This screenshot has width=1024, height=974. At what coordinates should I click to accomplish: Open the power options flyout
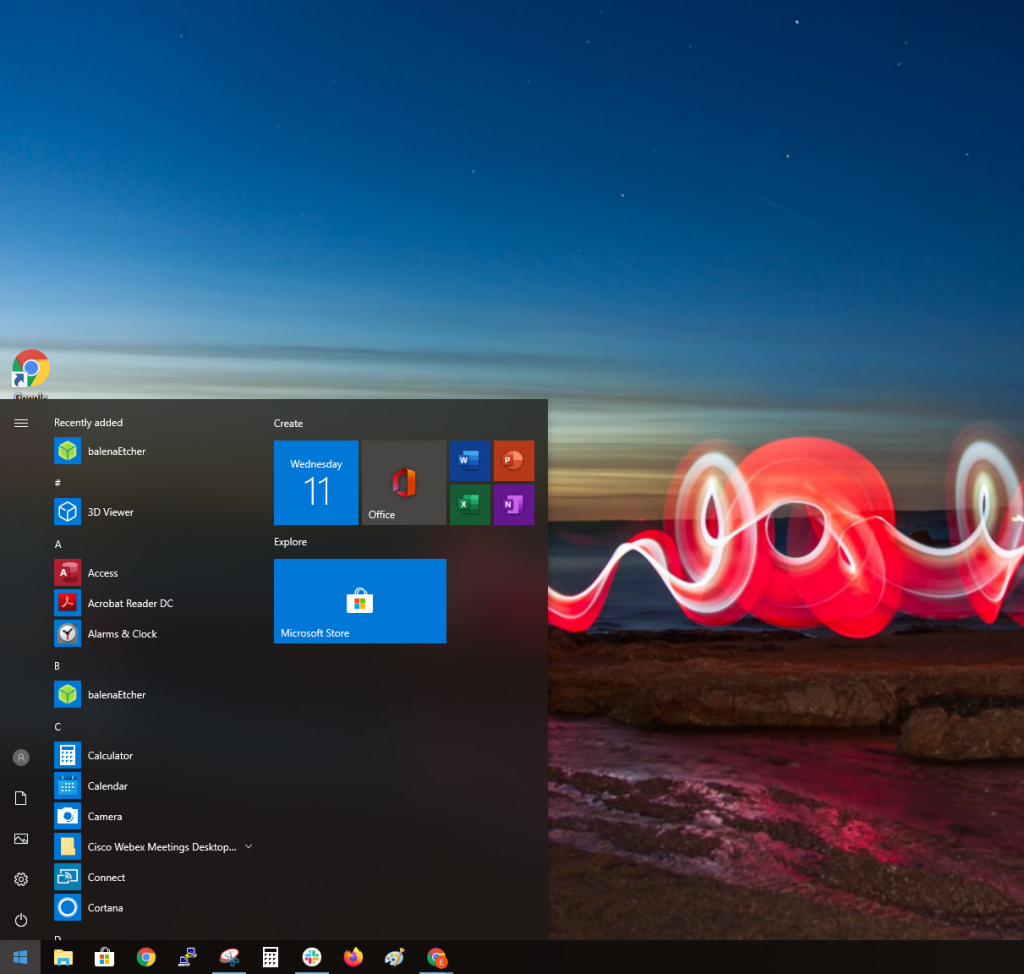pyautogui.click(x=21, y=920)
